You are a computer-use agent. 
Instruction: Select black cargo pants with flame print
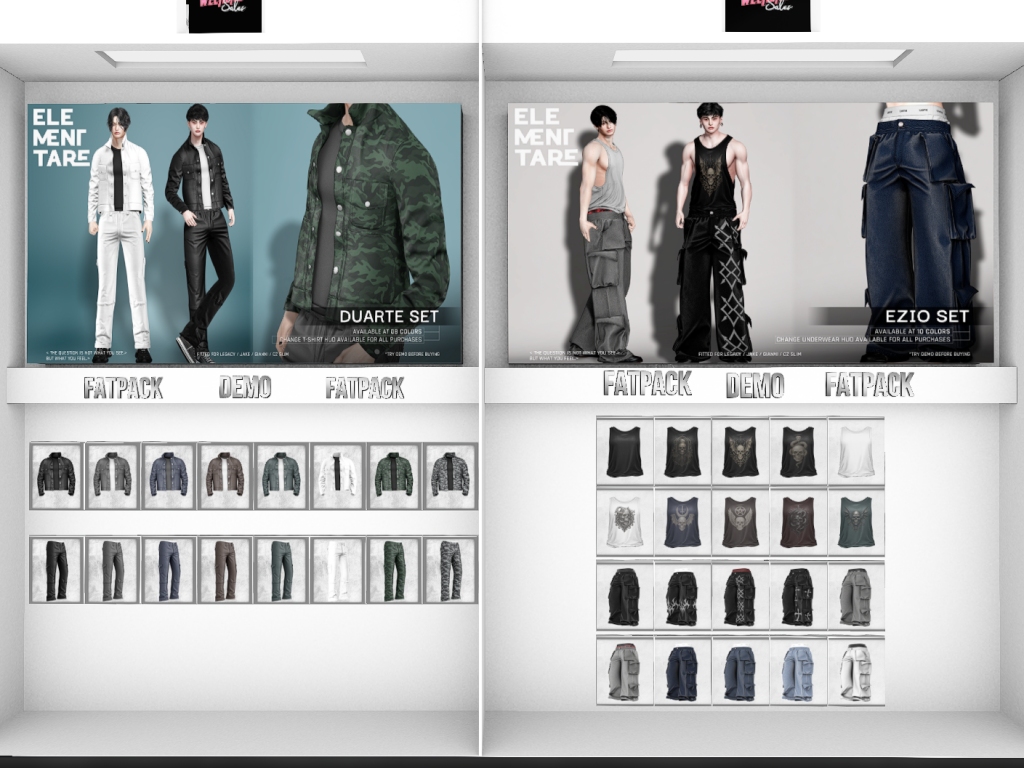pyautogui.click(x=682, y=597)
